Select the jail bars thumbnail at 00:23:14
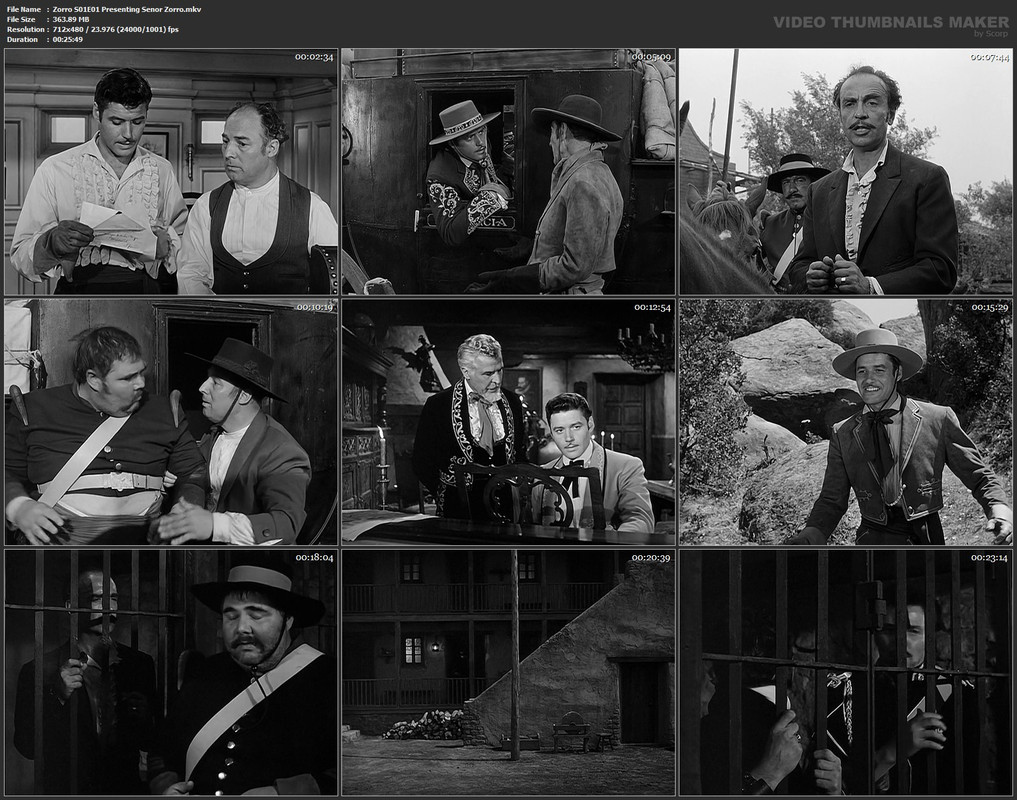The height and width of the screenshot is (800, 1017). point(846,672)
